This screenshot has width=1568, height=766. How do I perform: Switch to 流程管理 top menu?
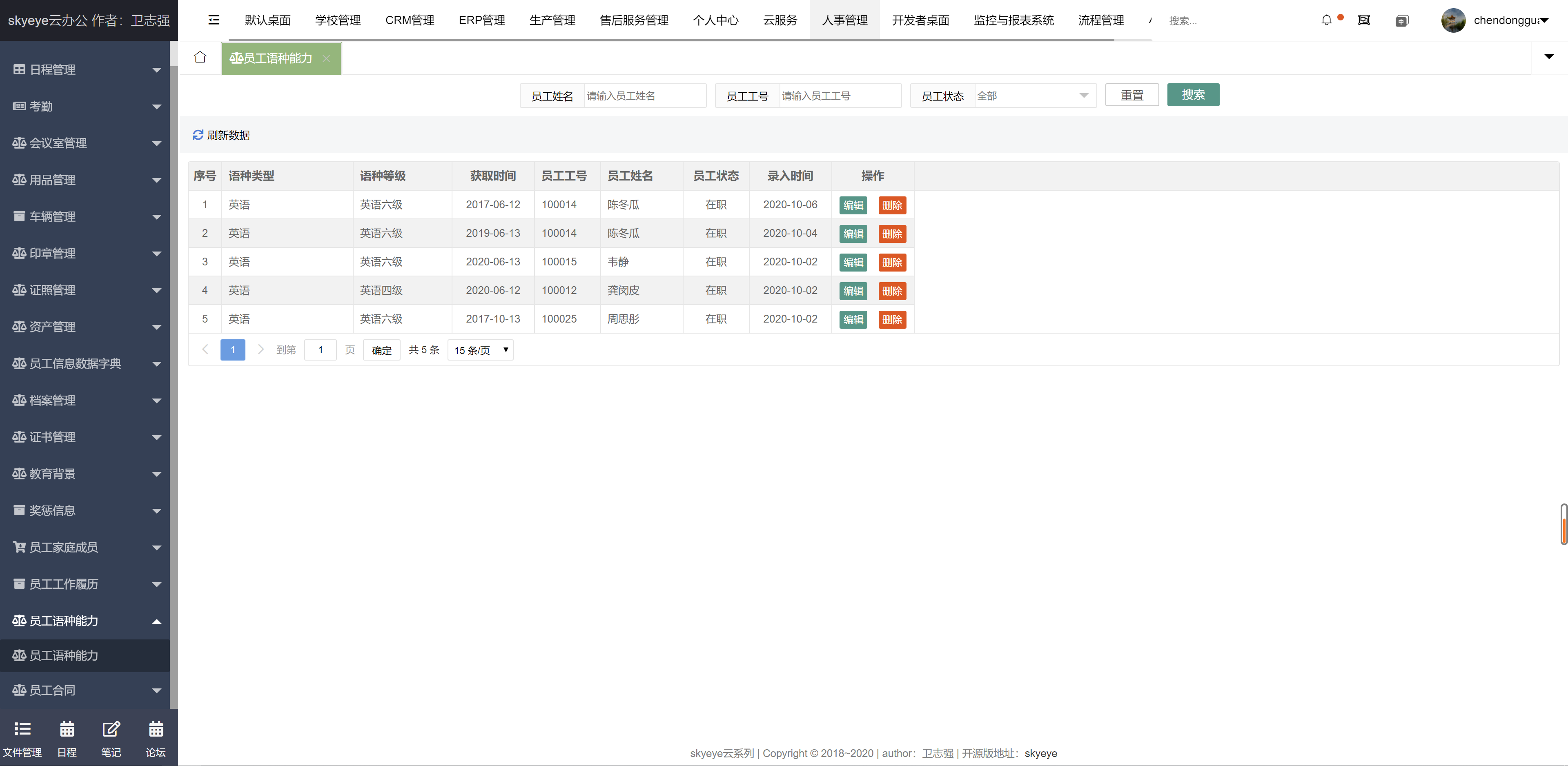click(x=1100, y=20)
